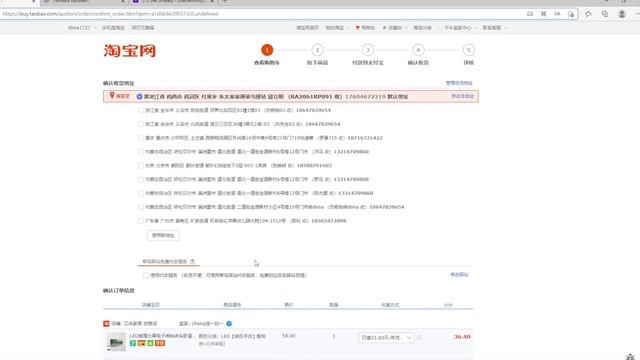The image size is (640, 360).
Task: Open the LED product thumbnail image
Action: click(x=116, y=342)
